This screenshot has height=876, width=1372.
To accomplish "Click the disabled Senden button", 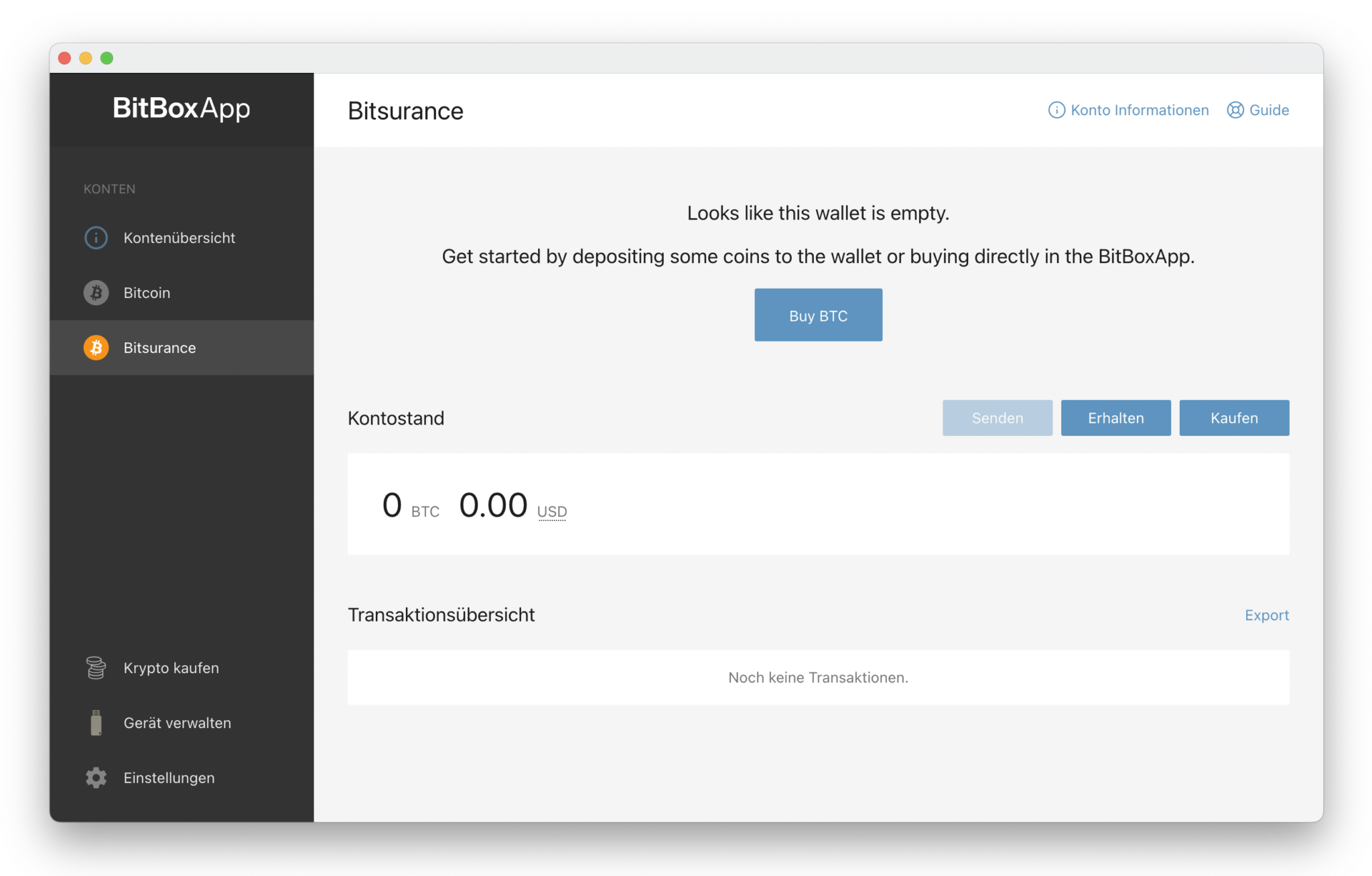I will tap(997, 418).
